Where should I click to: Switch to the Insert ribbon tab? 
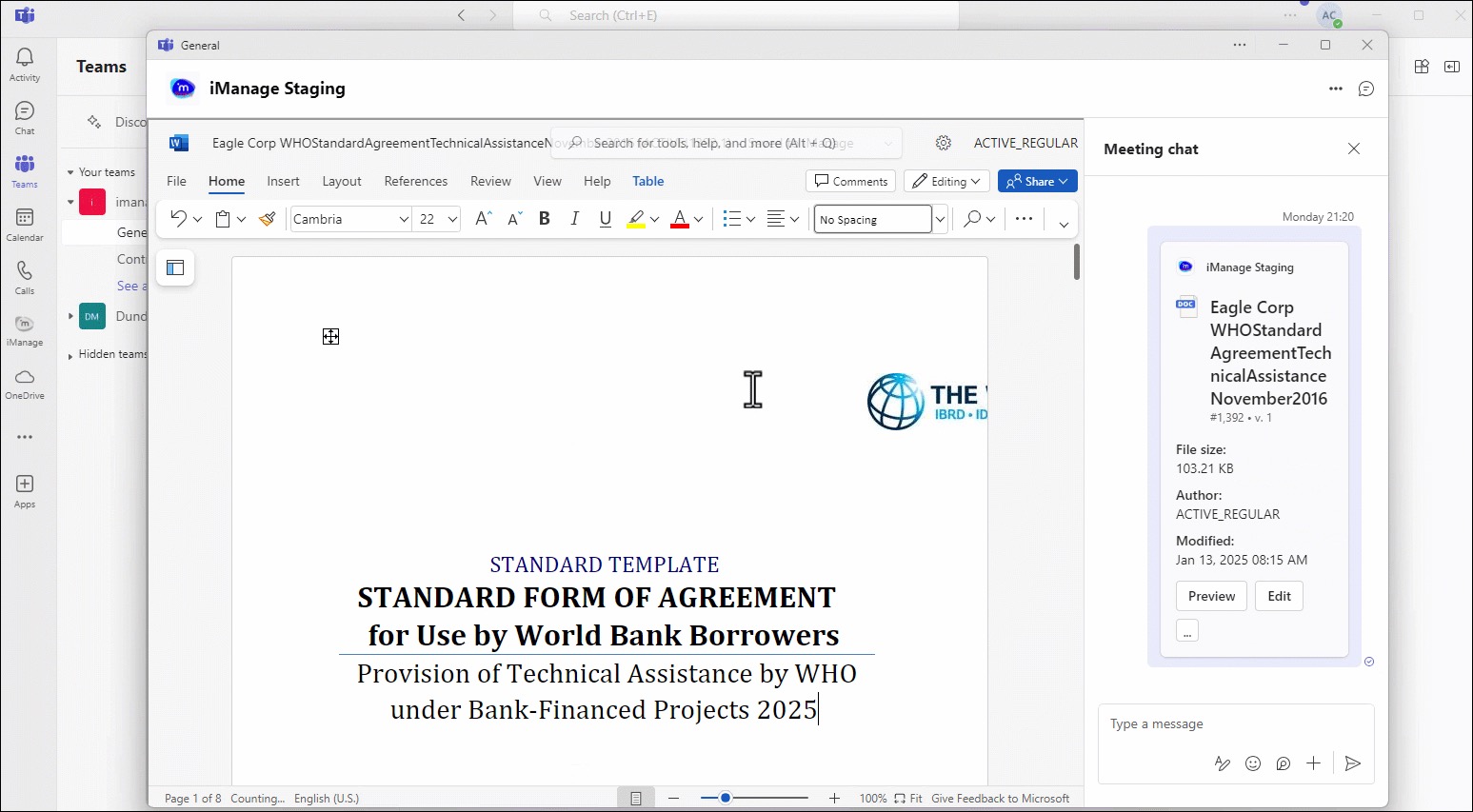283,181
